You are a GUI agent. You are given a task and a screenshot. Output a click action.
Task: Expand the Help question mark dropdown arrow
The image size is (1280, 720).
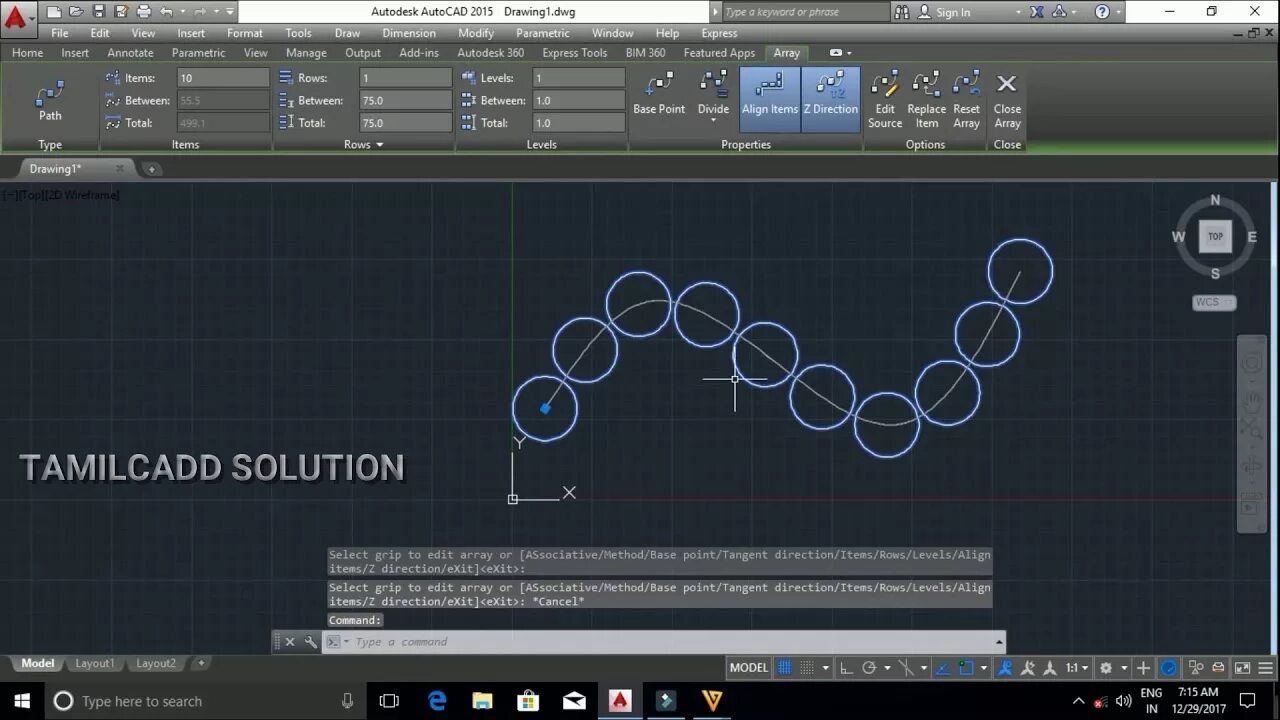pyautogui.click(x=1118, y=12)
